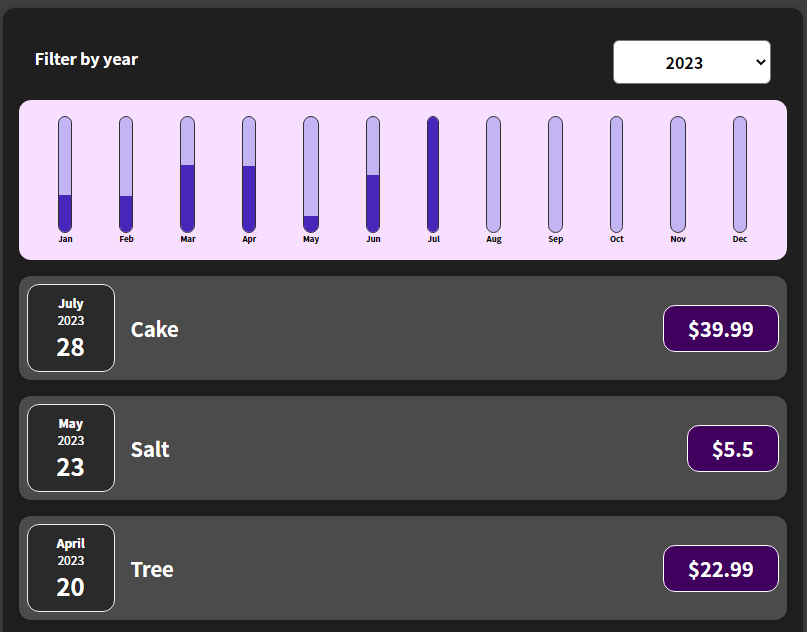Click the $22.99 price badge for Tree
The height and width of the screenshot is (632, 807).
[x=720, y=568]
